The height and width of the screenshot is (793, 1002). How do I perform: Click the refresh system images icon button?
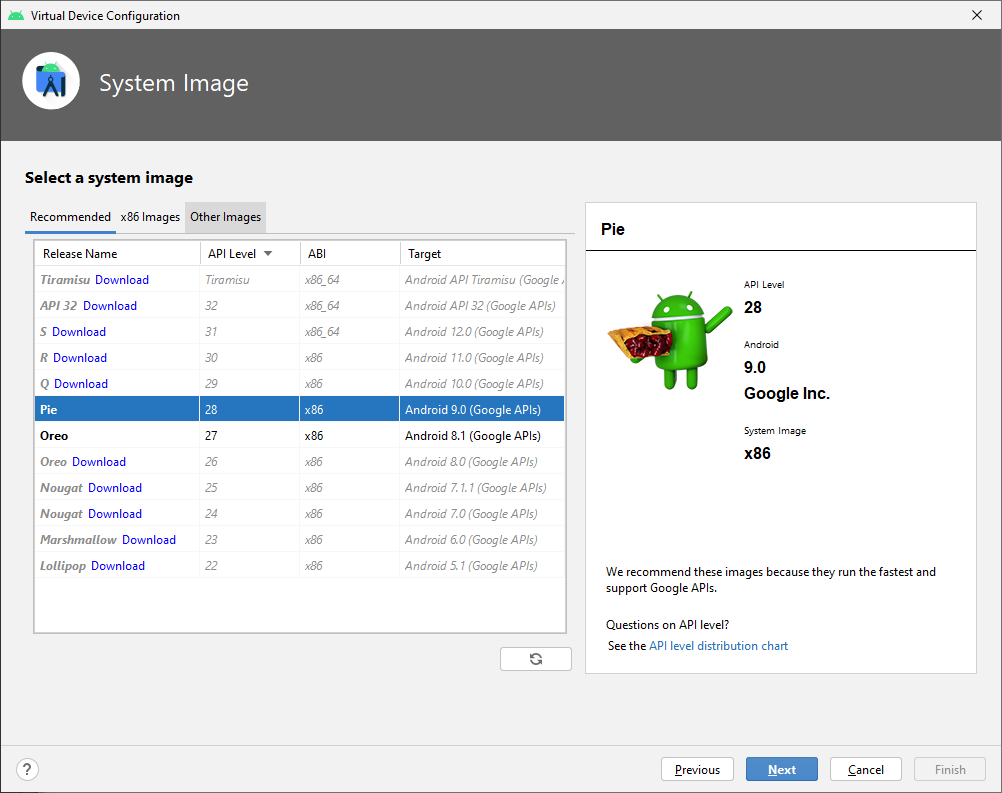pos(536,658)
